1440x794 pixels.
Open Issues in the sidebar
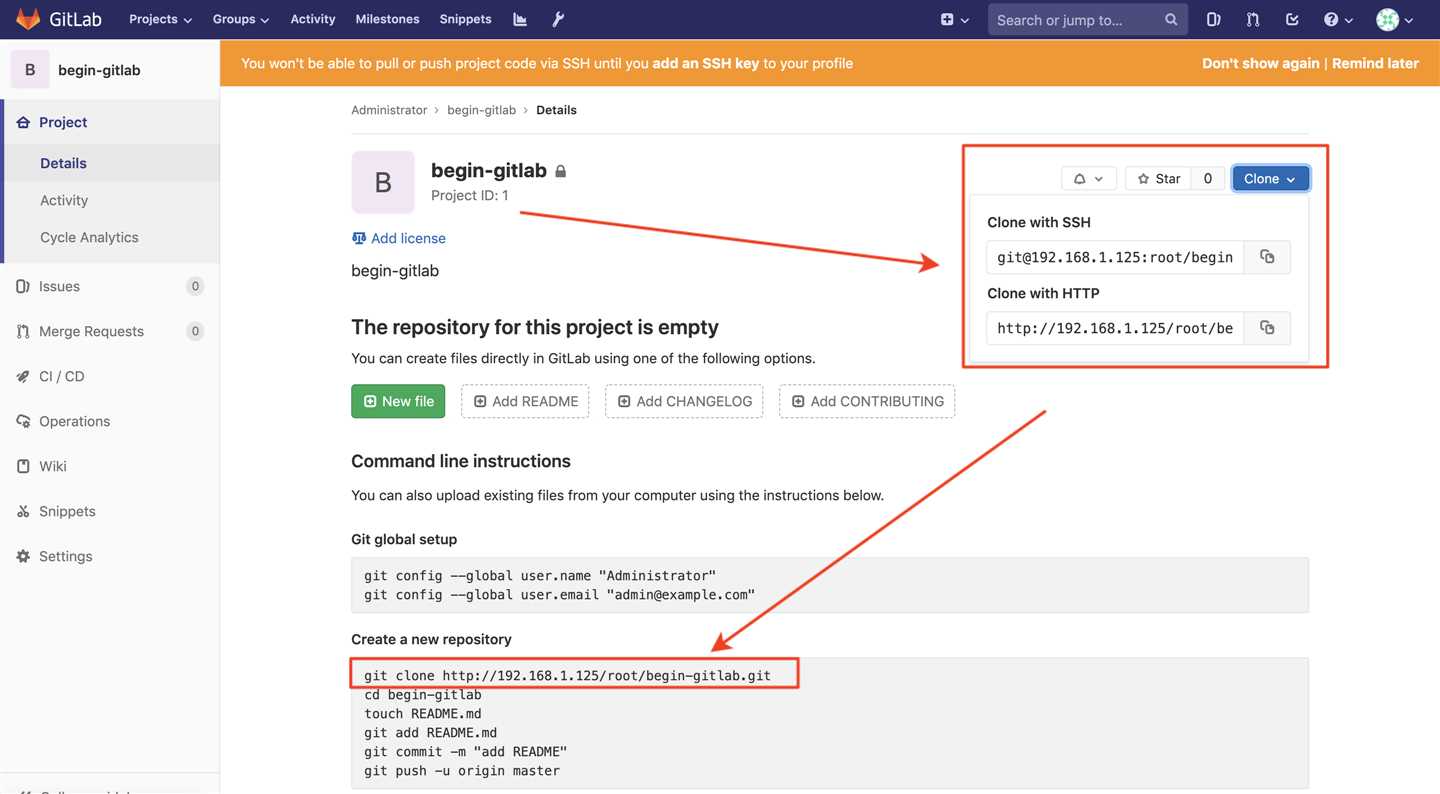tap(110, 286)
